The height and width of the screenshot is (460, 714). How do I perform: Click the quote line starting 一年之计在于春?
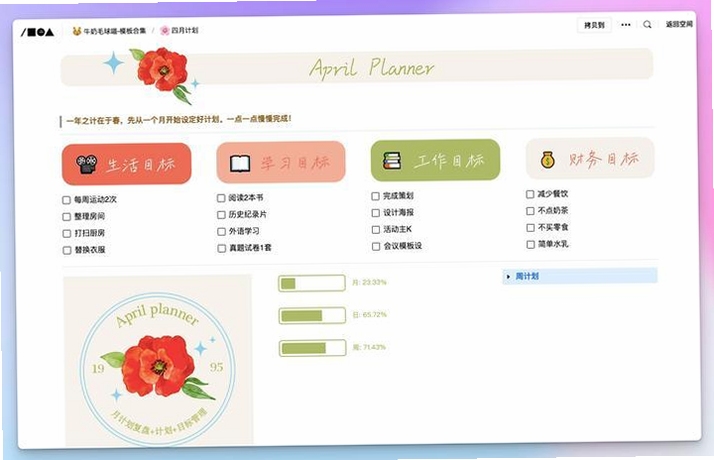pyautogui.click(x=178, y=120)
